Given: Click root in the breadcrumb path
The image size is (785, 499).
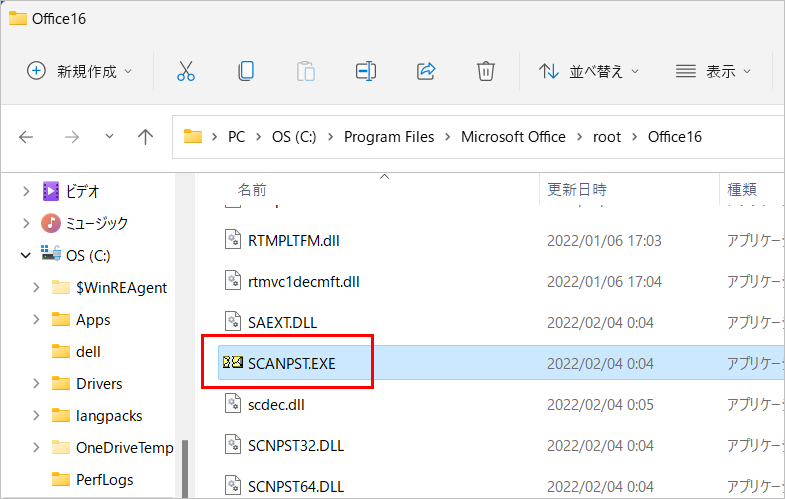Looking at the screenshot, I should click(x=607, y=137).
